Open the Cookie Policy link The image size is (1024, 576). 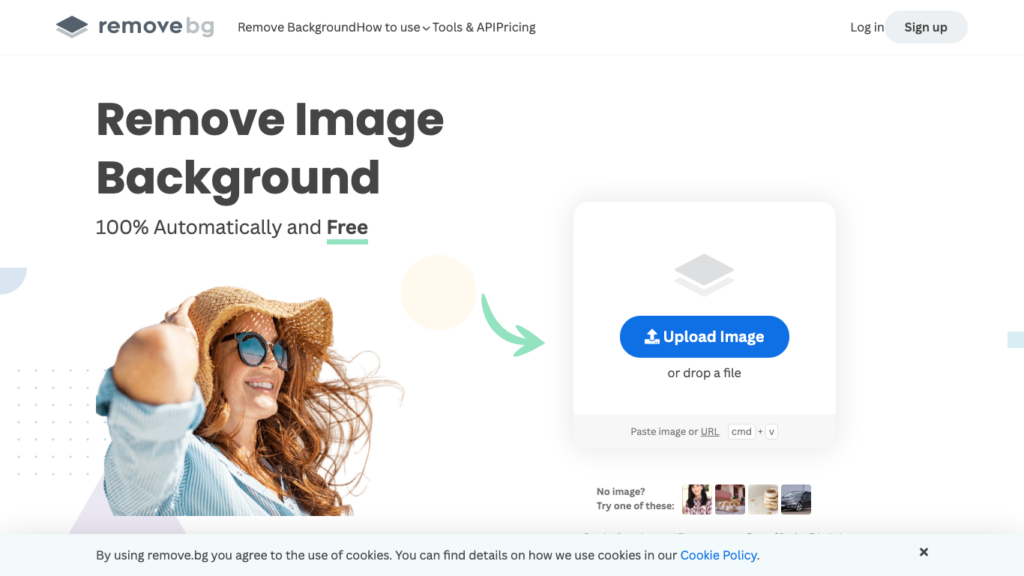718,555
